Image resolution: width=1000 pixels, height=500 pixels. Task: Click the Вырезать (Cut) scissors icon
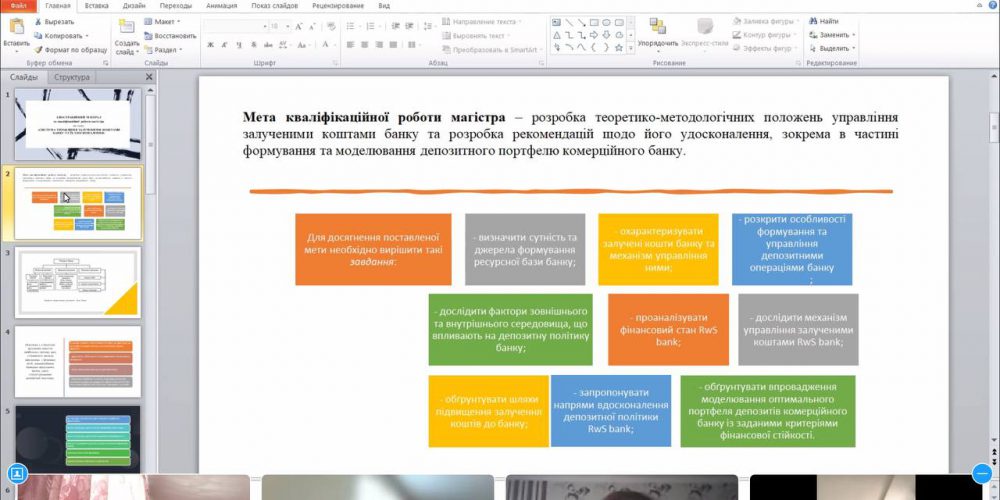click(x=40, y=20)
